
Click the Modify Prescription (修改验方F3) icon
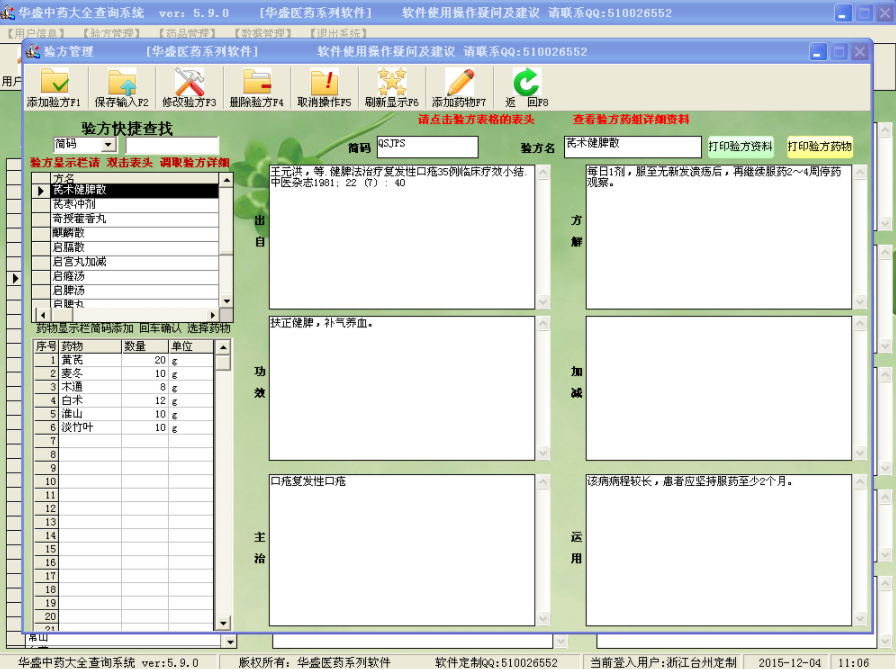tap(189, 81)
